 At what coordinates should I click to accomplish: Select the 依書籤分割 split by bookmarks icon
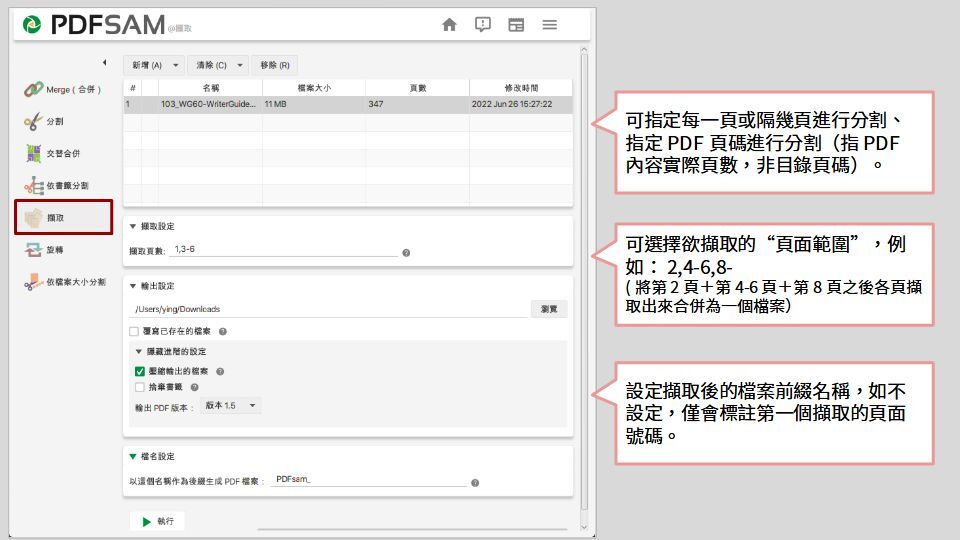(x=33, y=186)
